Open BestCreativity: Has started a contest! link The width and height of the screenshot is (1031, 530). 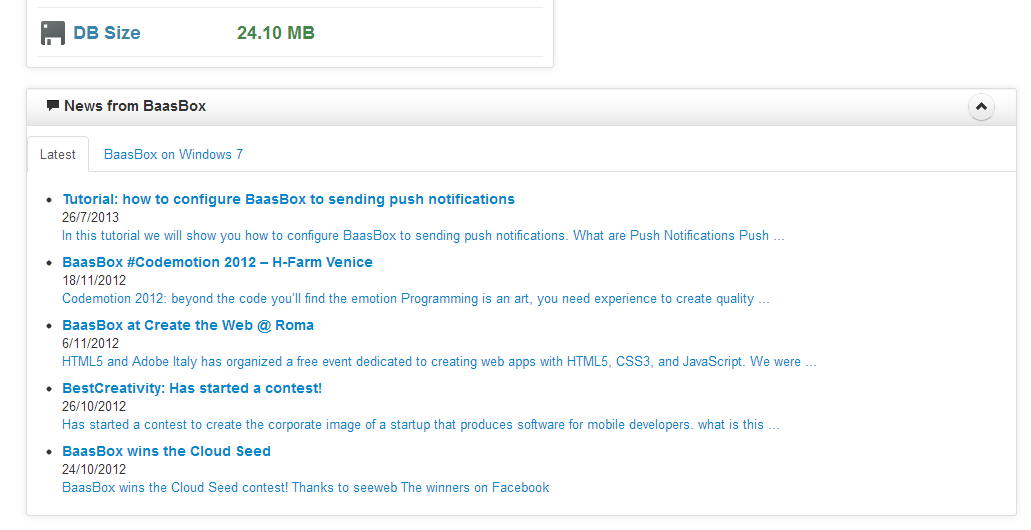pyautogui.click(x=192, y=389)
